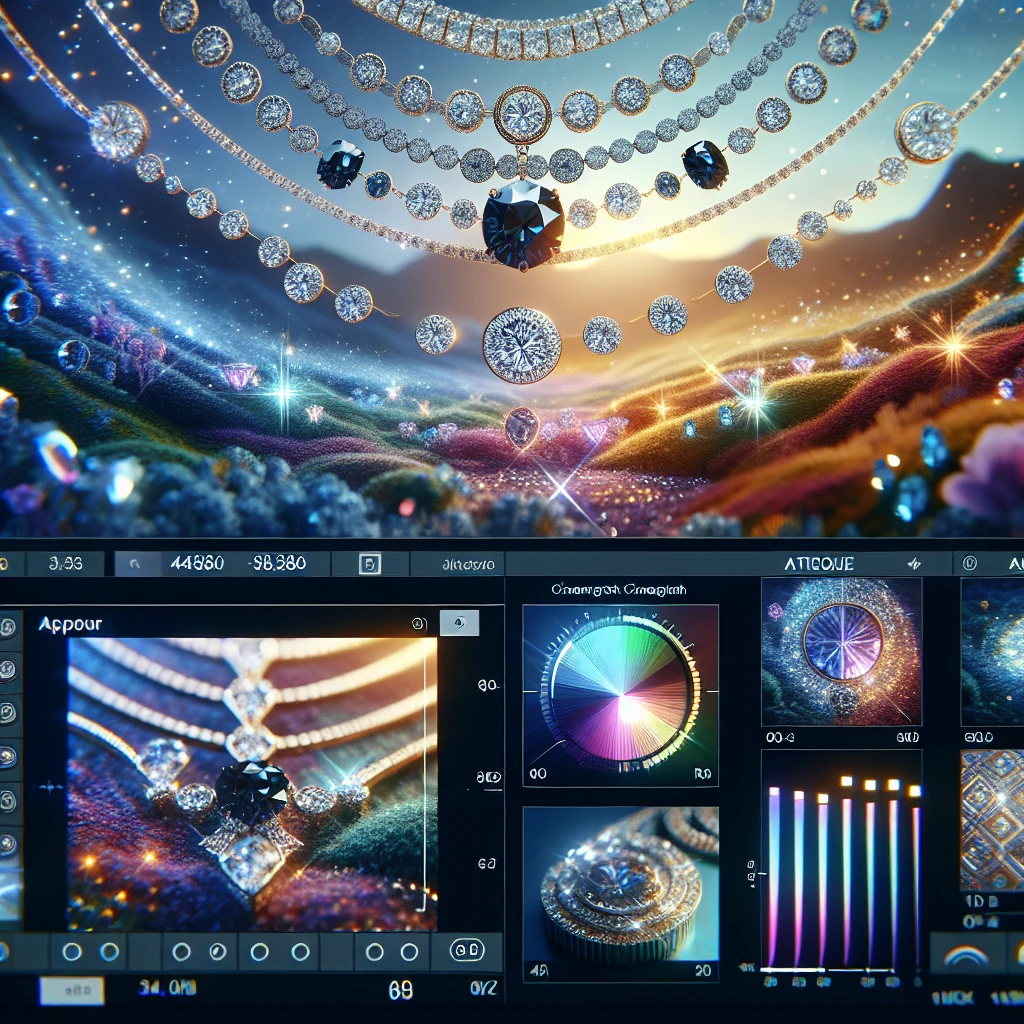
Task: Click the square icon button in top toolbar
Action: click(370, 564)
